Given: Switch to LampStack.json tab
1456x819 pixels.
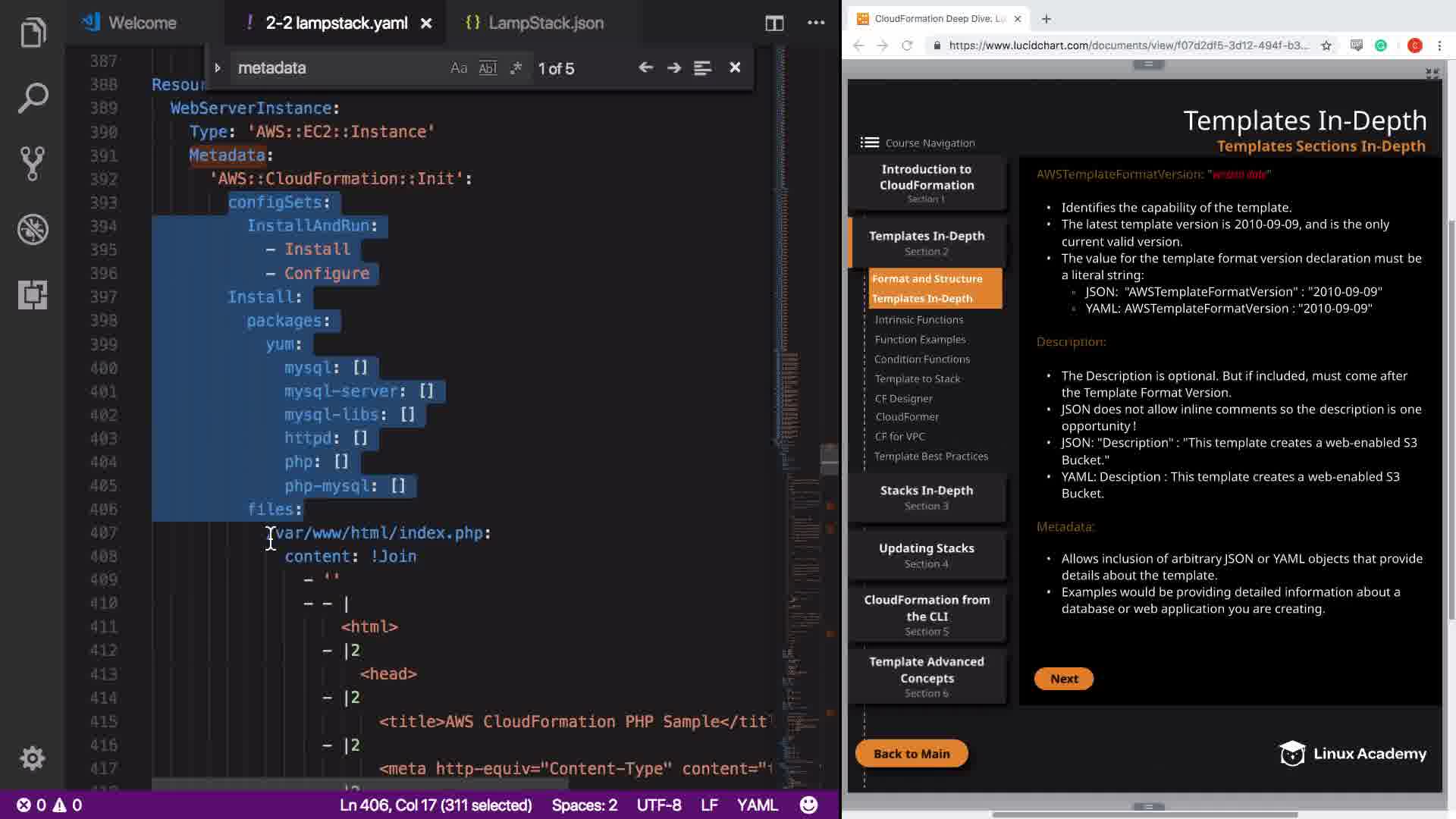Looking at the screenshot, I should pos(545,23).
